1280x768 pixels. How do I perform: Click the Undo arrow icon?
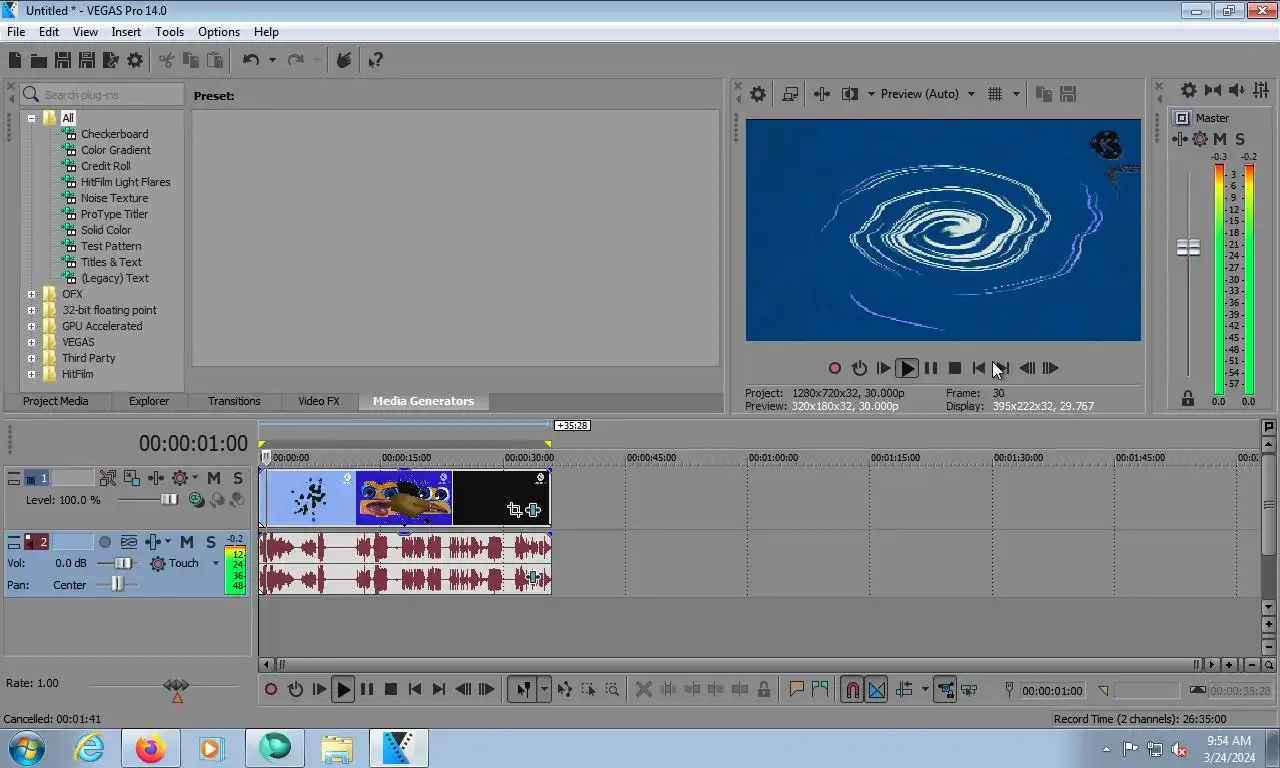pyautogui.click(x=251, y=60)
